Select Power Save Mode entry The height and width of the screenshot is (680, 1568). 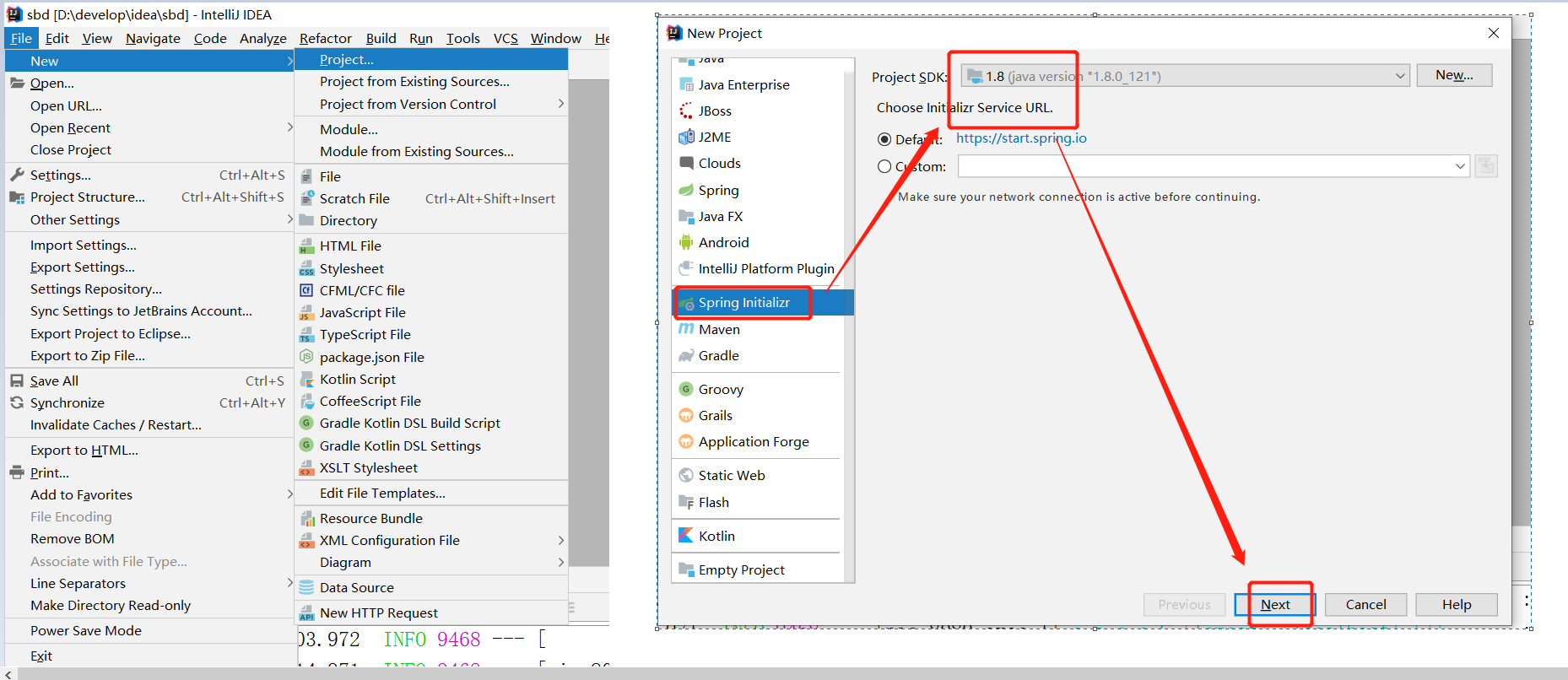(x=149, y=630)
